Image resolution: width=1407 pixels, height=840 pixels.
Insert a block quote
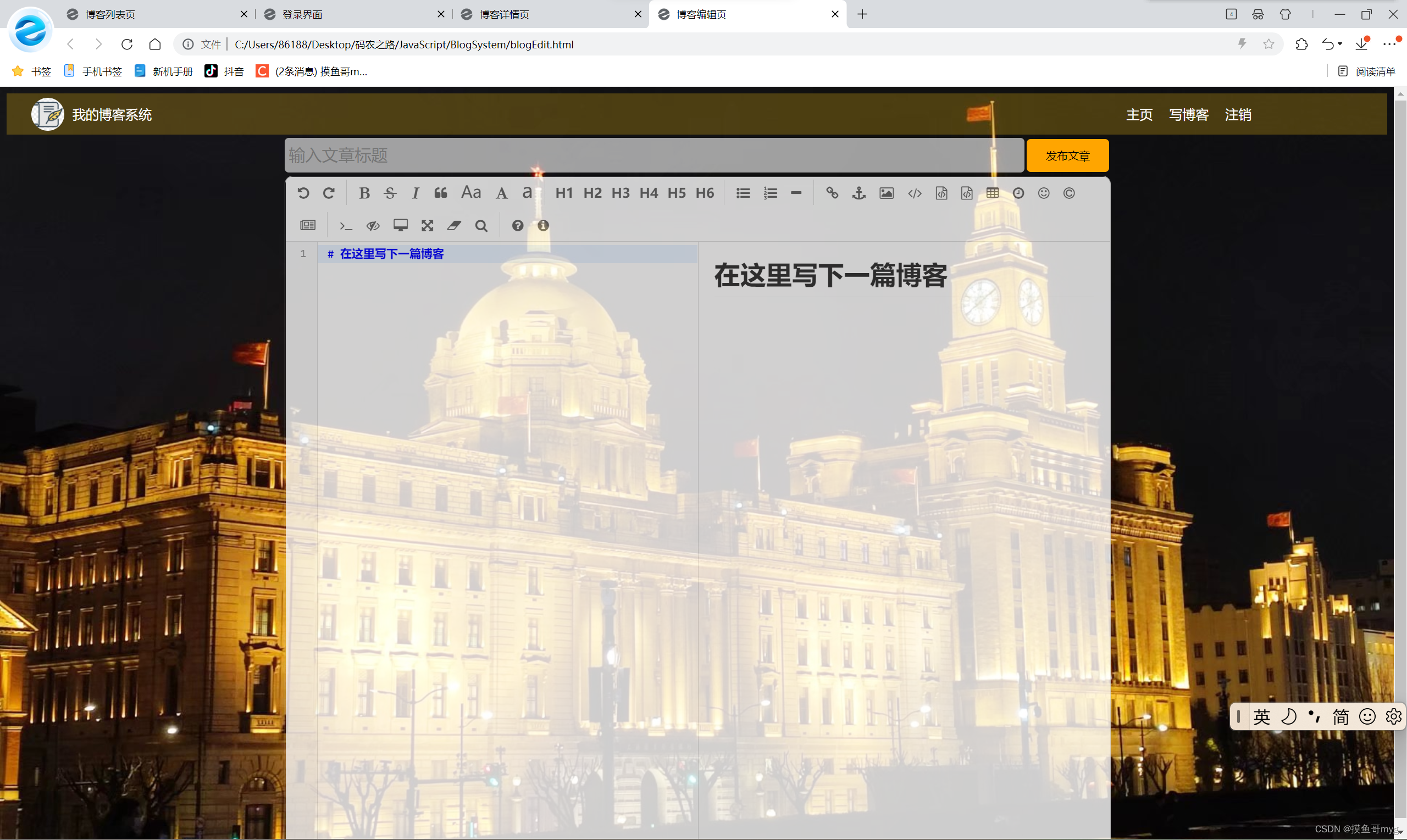(x=440, y=193)
